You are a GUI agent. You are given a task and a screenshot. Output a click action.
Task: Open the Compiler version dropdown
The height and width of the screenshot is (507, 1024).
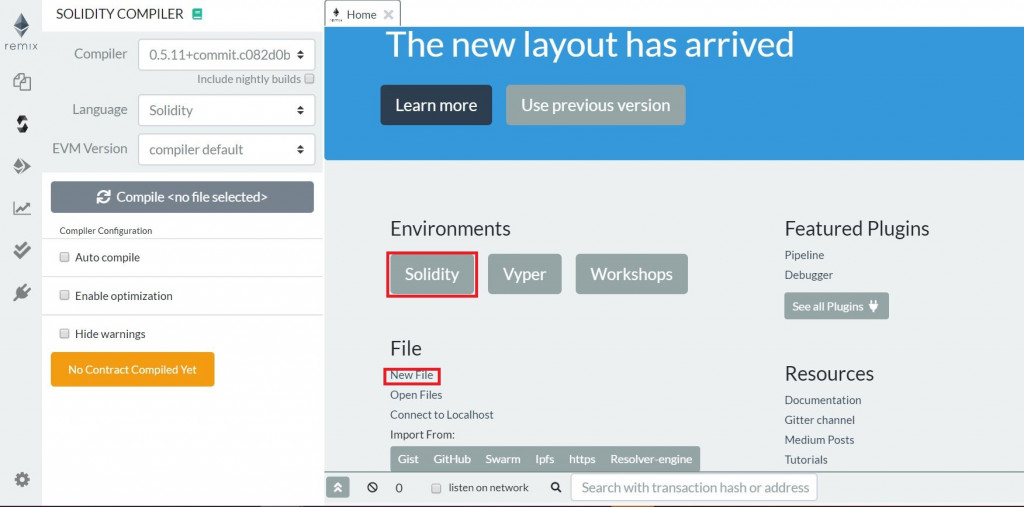click(227, 55)
